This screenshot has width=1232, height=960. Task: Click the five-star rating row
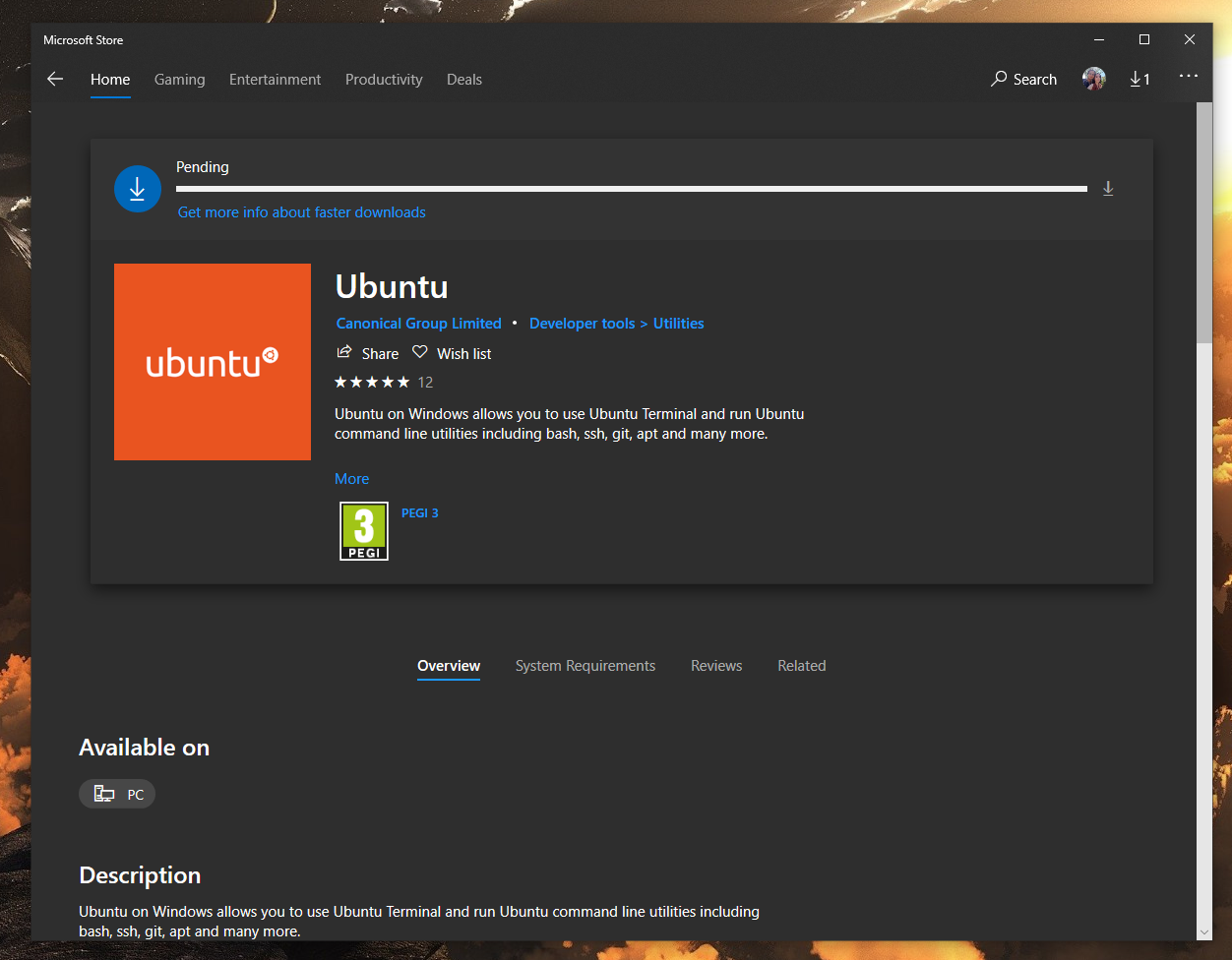(x=372, y=382)
